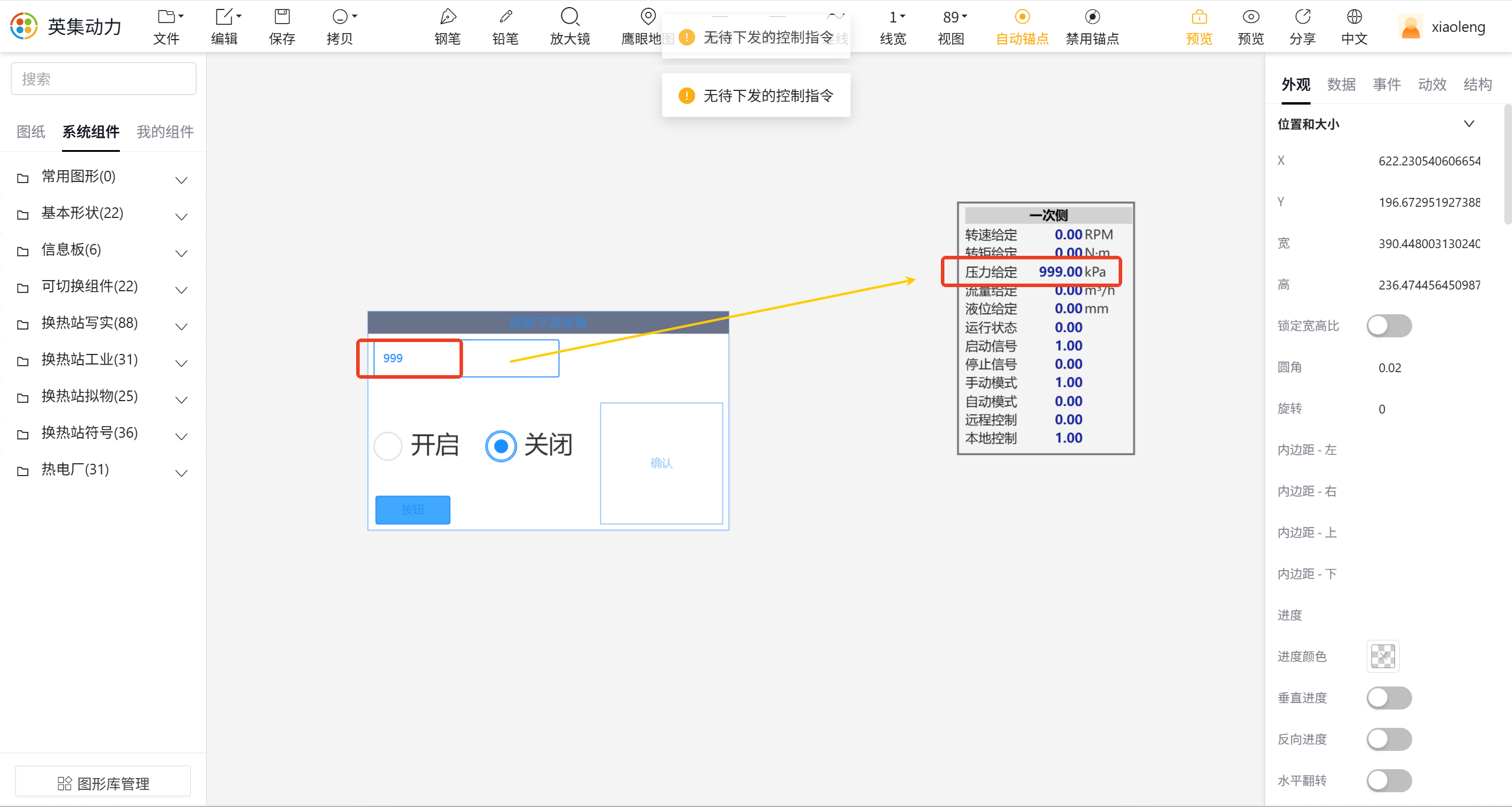Click the 确认 confirm button
Image resolution: width=1512 pixels, height=807 pixels.
[661, 463]
